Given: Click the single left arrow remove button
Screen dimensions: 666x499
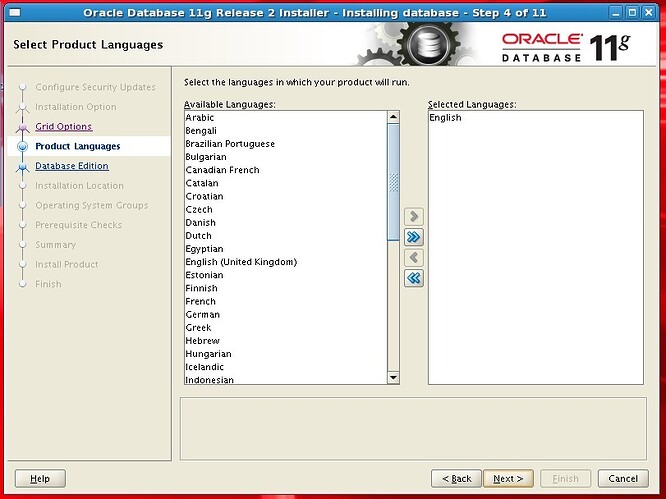Looking at the screenshot, I should click(x=414, y=258).
